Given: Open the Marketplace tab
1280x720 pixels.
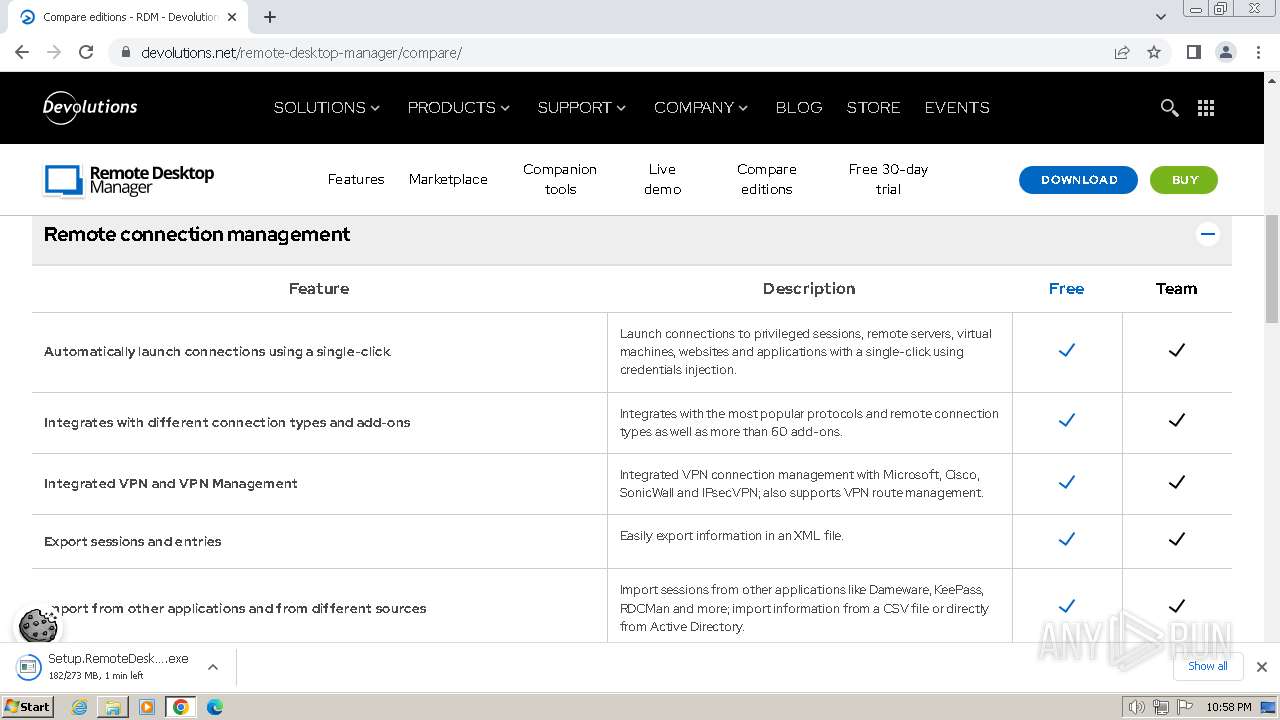Looking at the screenshot, I should 448,180.
